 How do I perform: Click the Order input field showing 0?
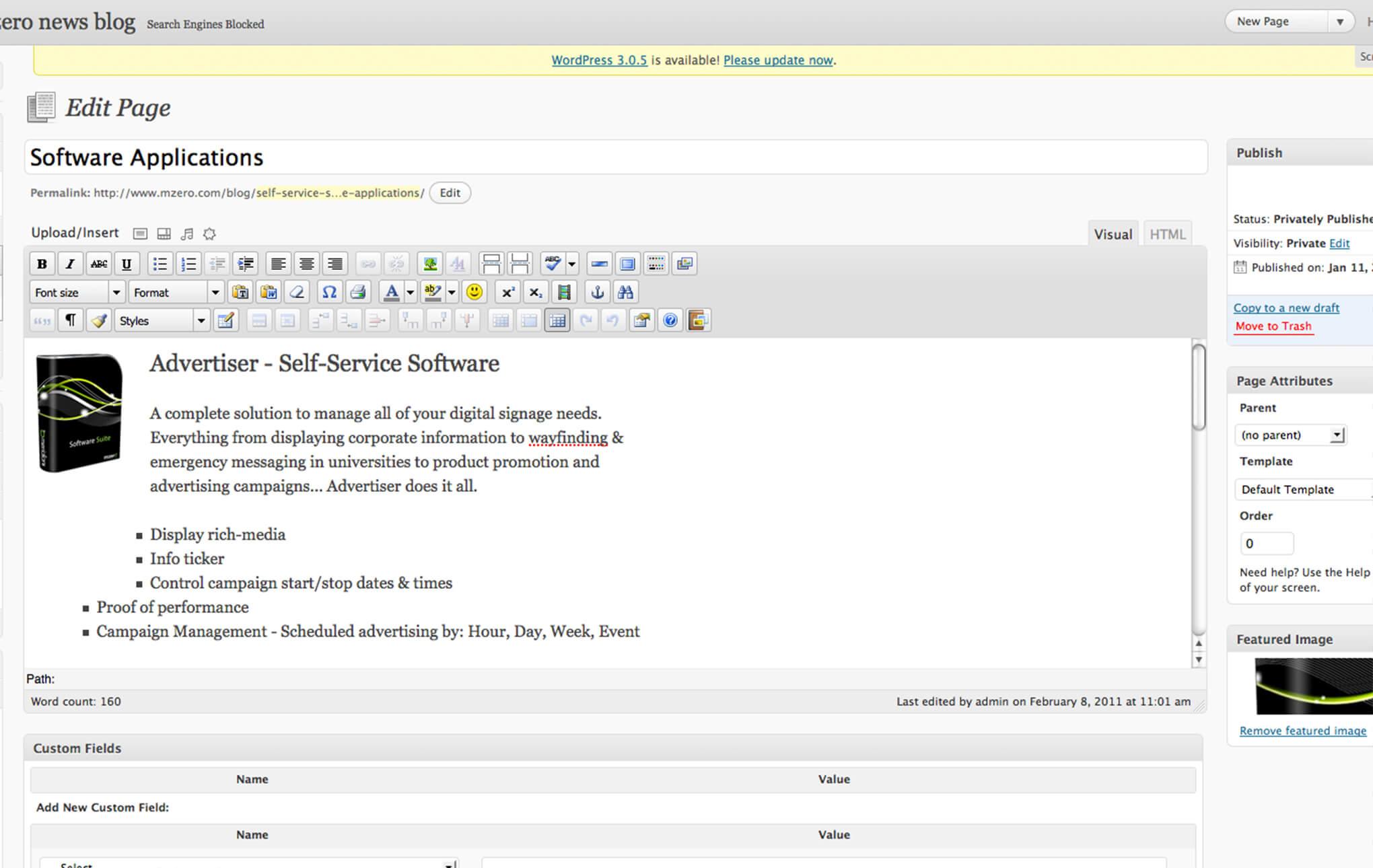pyautogui.click(x=1267, y=543)
